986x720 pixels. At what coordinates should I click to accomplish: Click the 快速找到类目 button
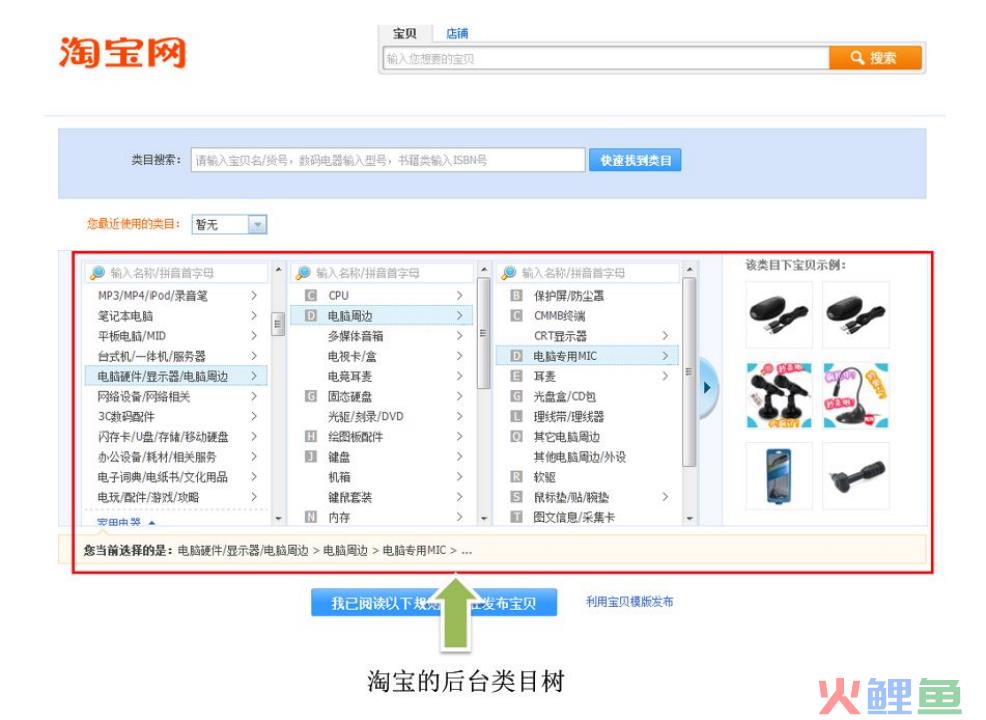[635, 160]
